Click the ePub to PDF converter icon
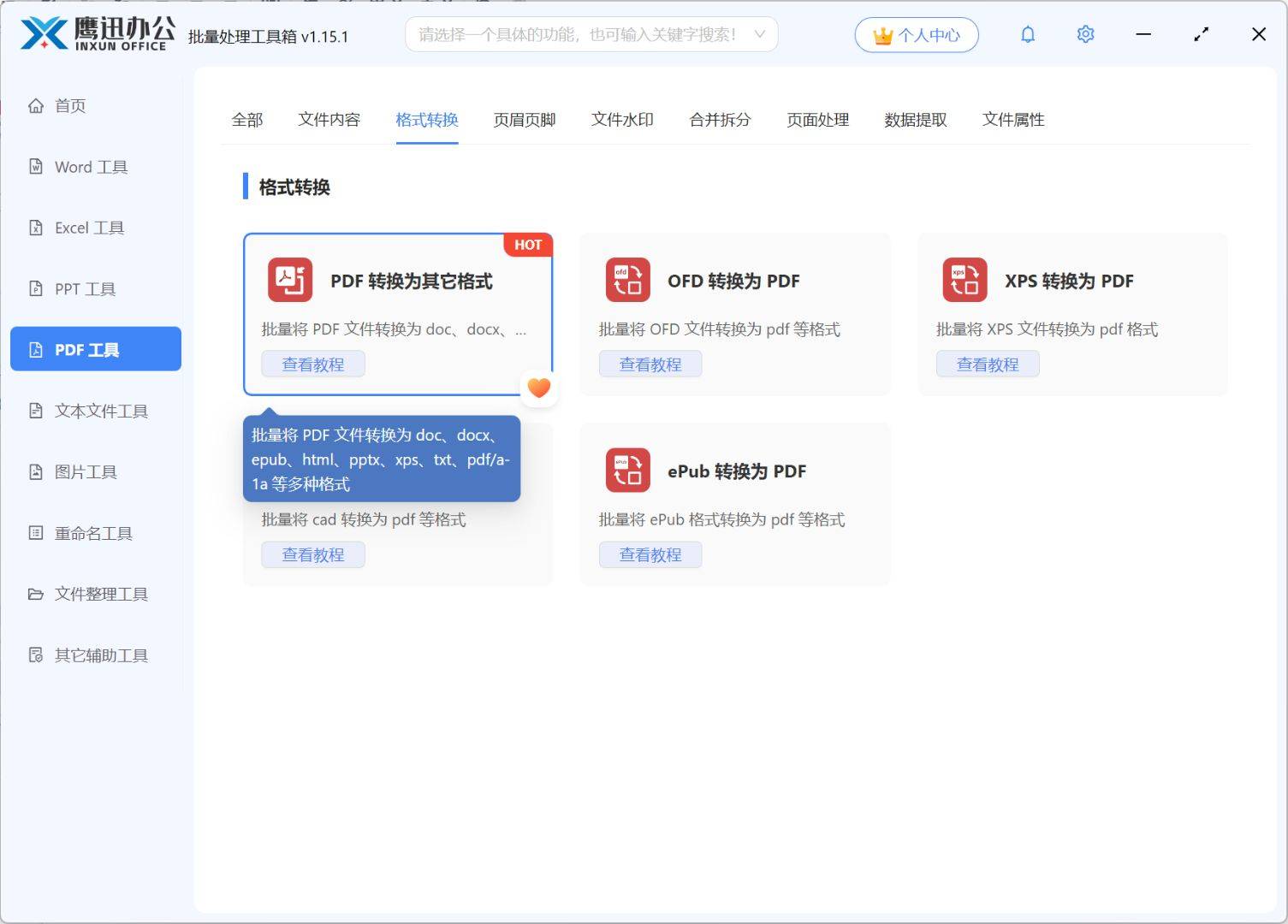The width and height of the screenshot is (1288, 924). (627, 471)
